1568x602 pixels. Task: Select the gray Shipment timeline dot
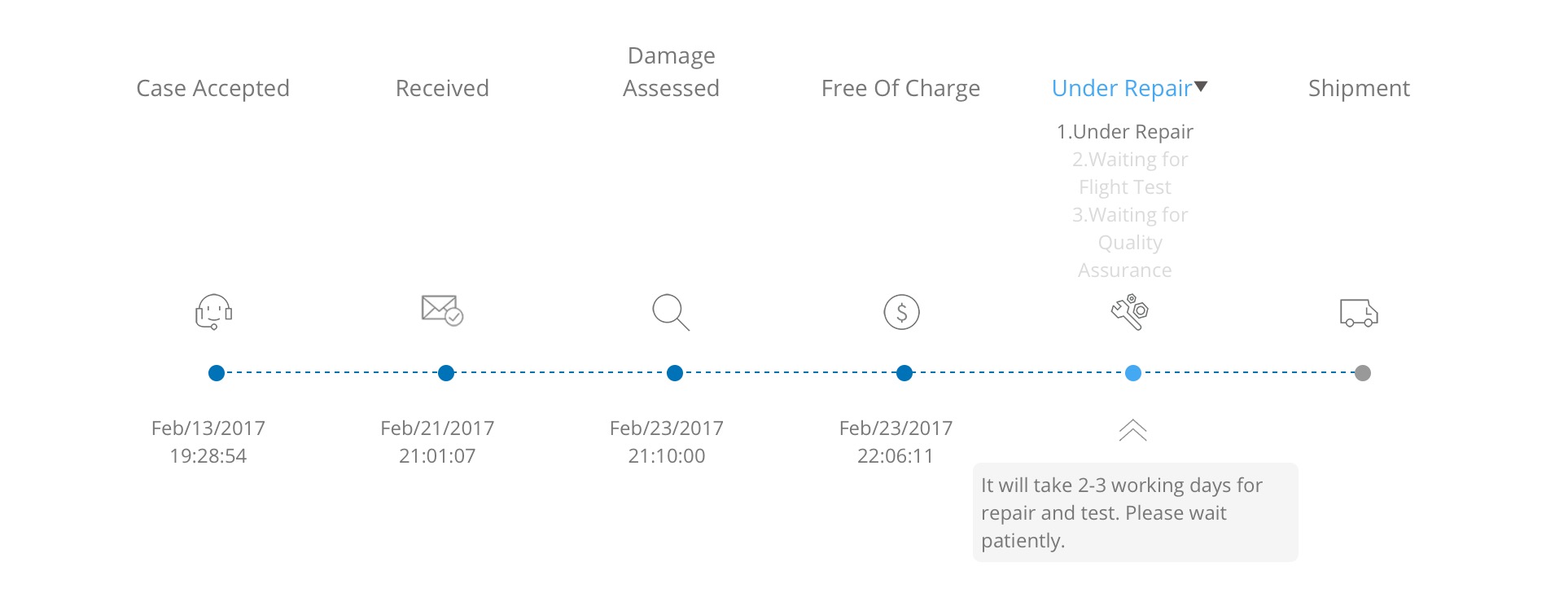1363,373
